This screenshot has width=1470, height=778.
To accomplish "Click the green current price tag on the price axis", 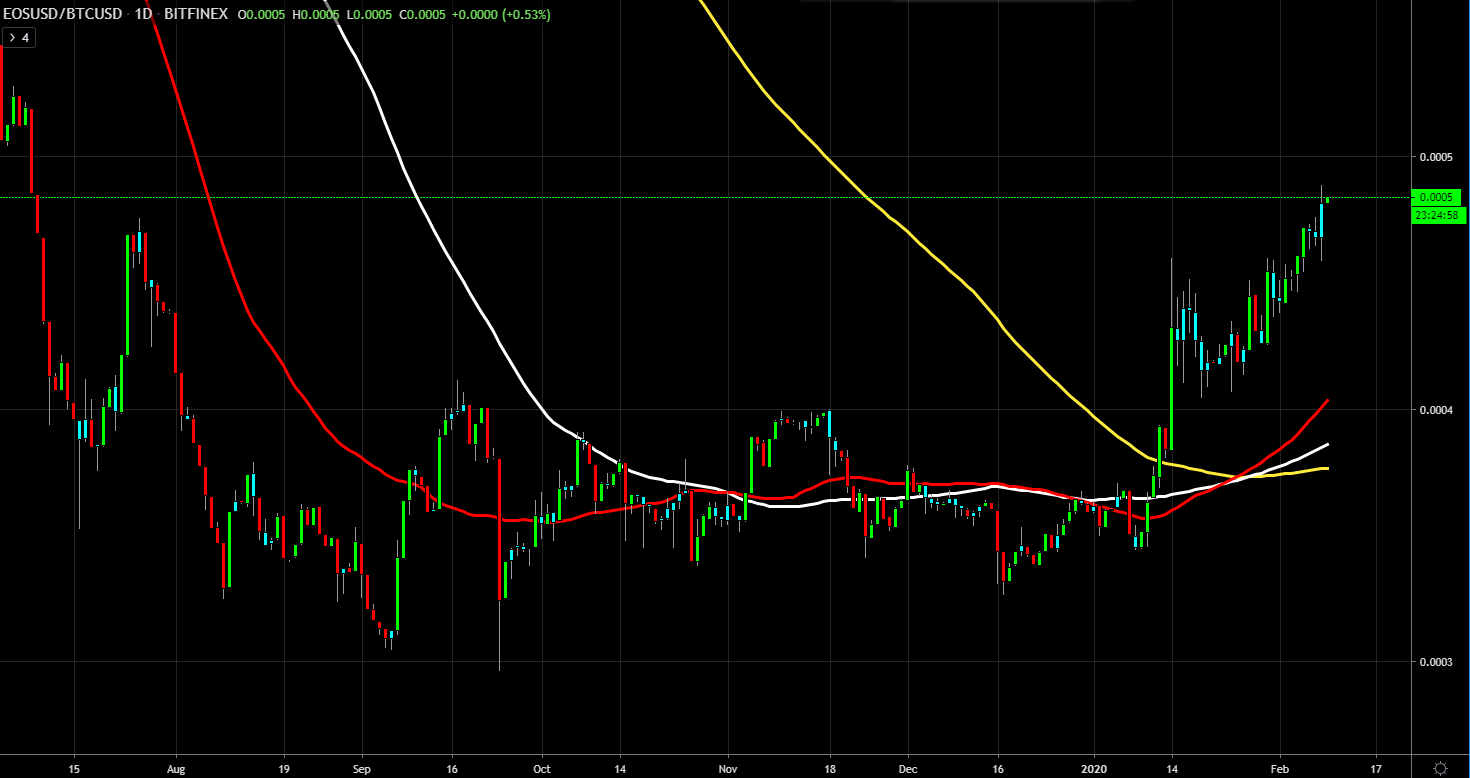I will click(x=1436, y=197).
